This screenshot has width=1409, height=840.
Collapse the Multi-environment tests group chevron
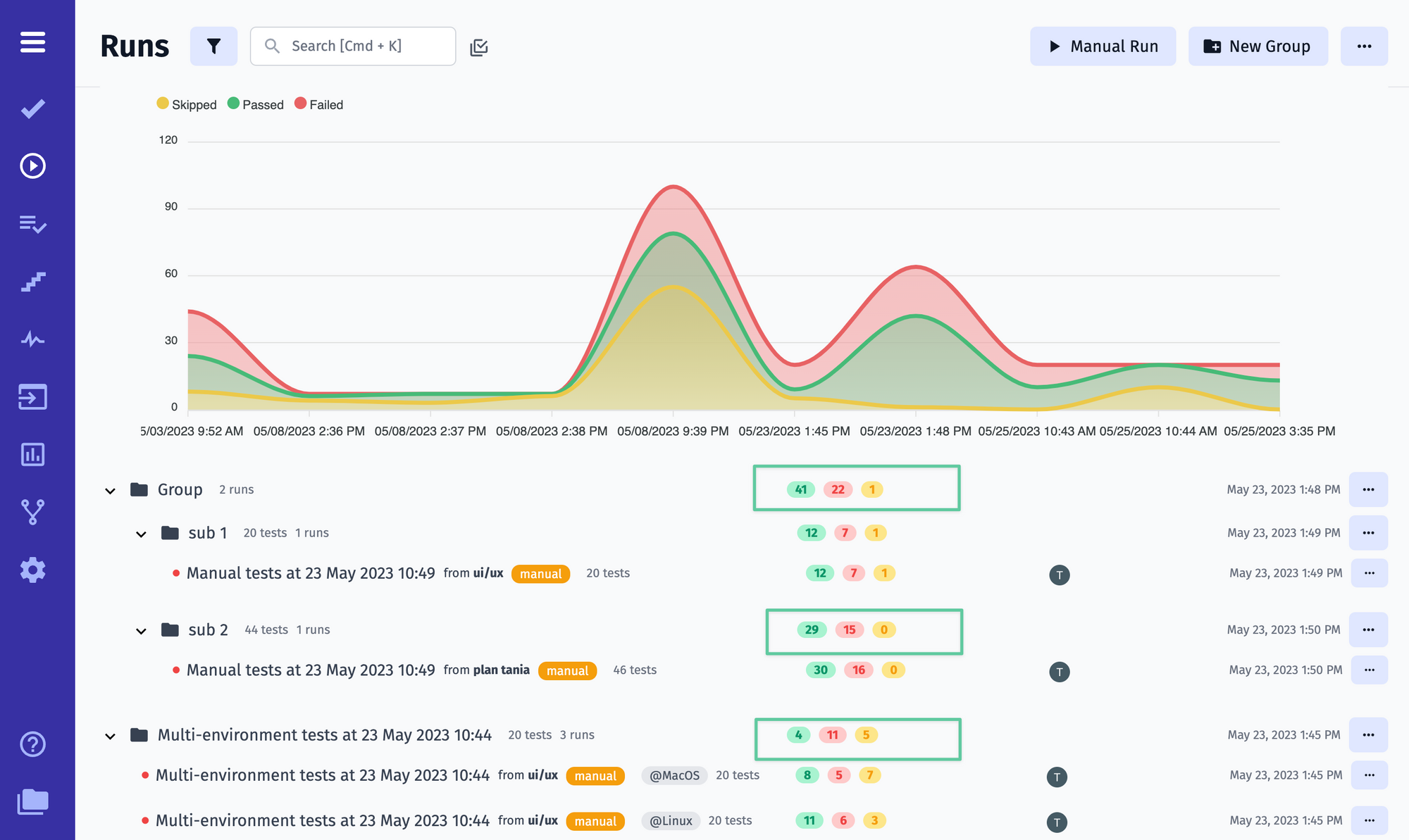point(110,736)
